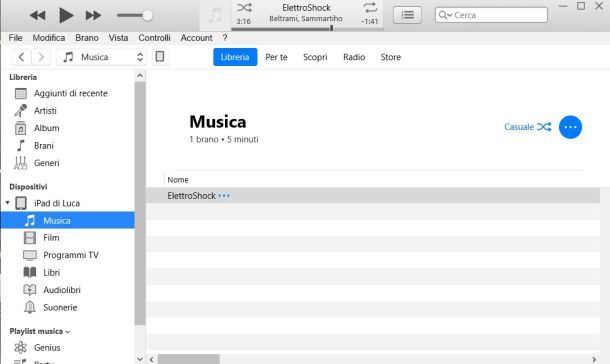Click the playback progress bar under ElettroShock

307,28
